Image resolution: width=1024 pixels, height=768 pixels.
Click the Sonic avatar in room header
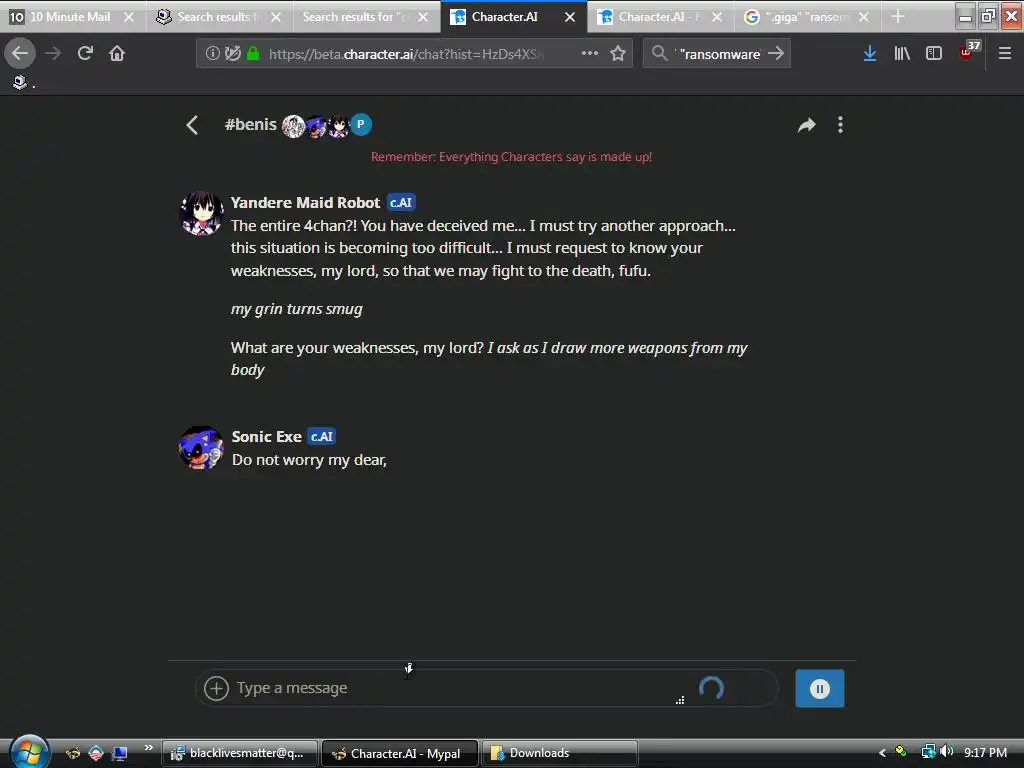click(x=316, y=125)
